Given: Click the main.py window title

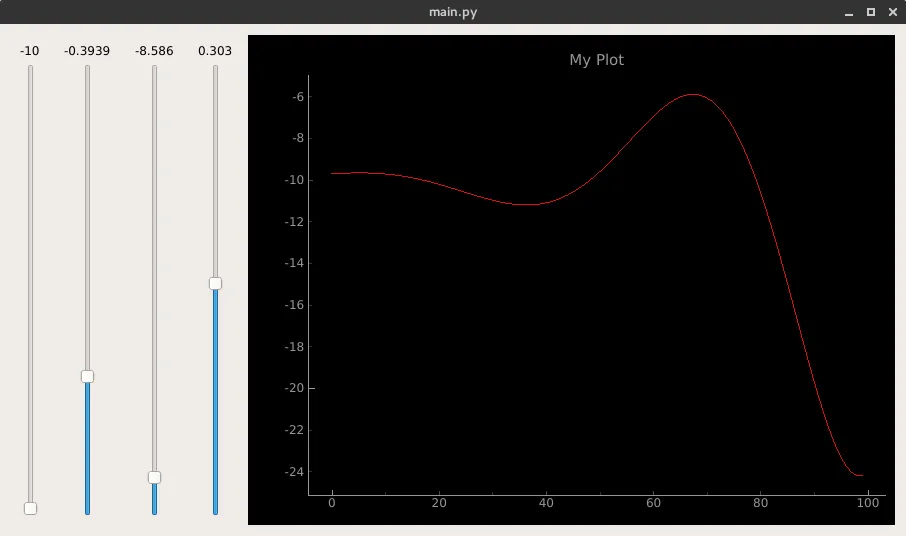Looking at the screenshot, I should 453,12.
